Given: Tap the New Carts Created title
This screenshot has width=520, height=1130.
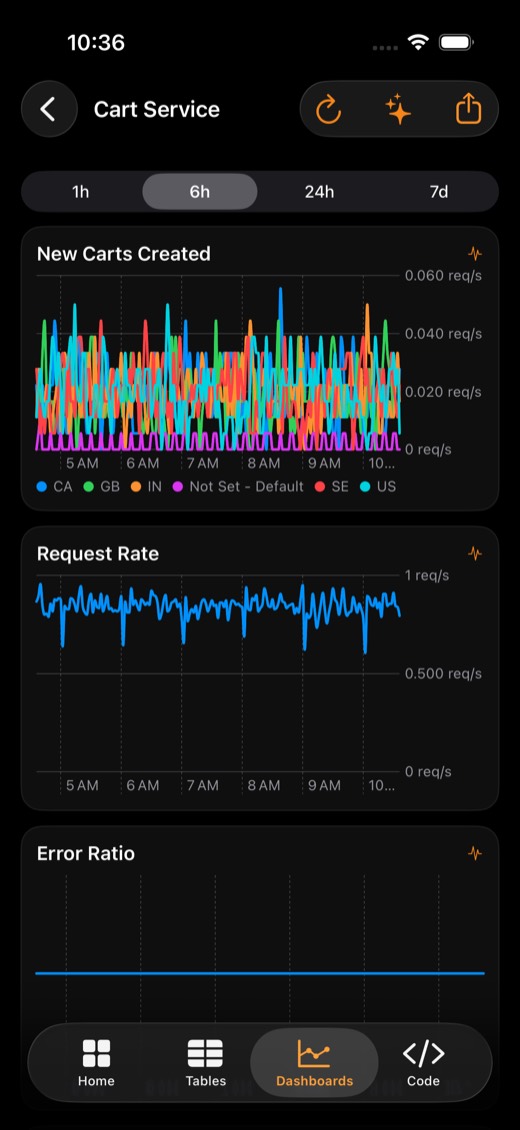Looking at the screenshot, I should (x=124, y=254).
